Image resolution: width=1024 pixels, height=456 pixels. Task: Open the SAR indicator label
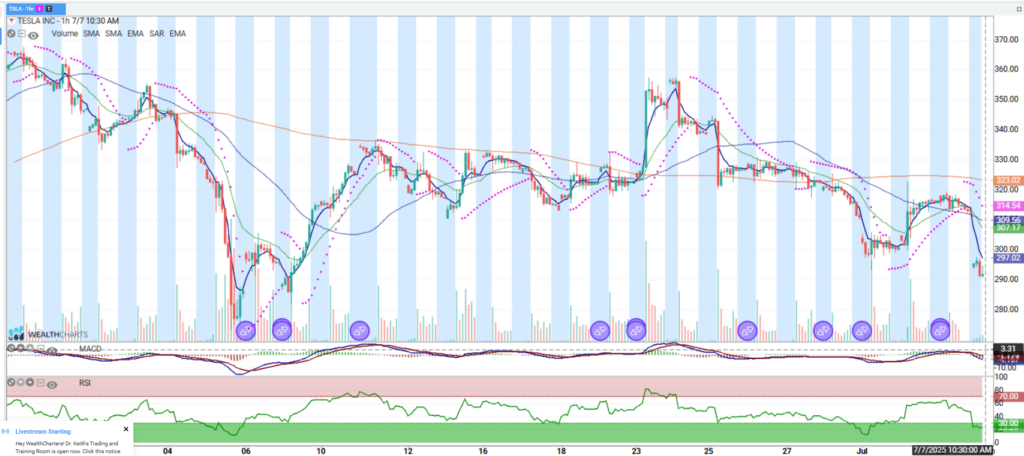[x=157, y=33]
